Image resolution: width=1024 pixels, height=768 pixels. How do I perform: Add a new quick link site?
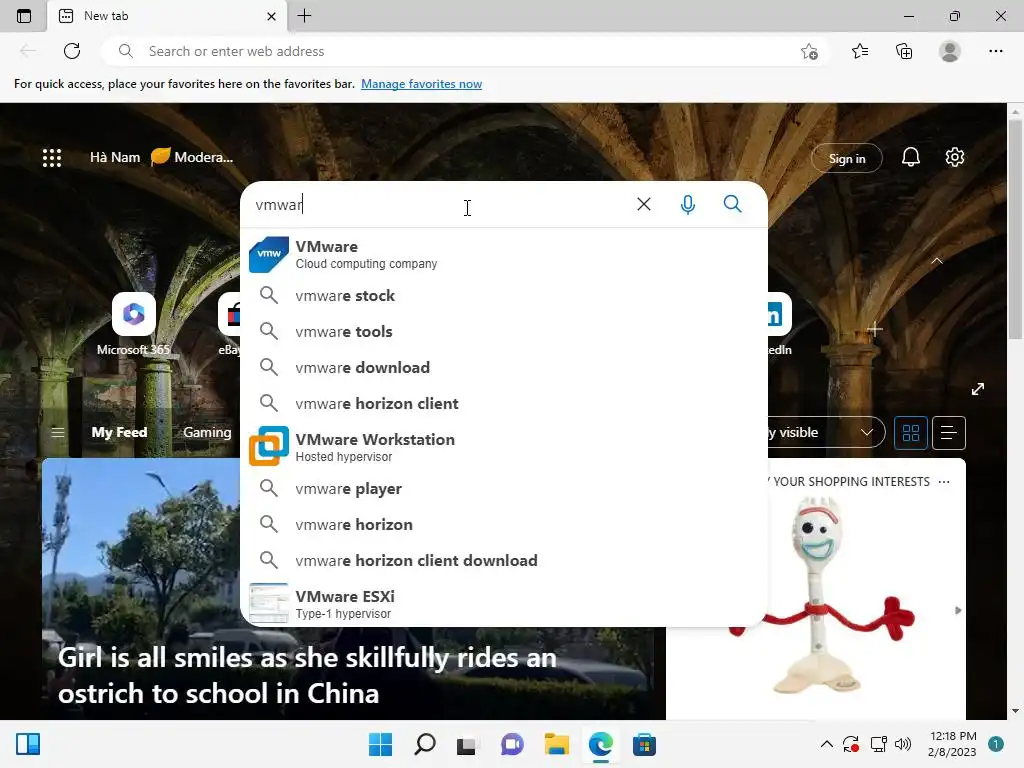coord(875,329)
